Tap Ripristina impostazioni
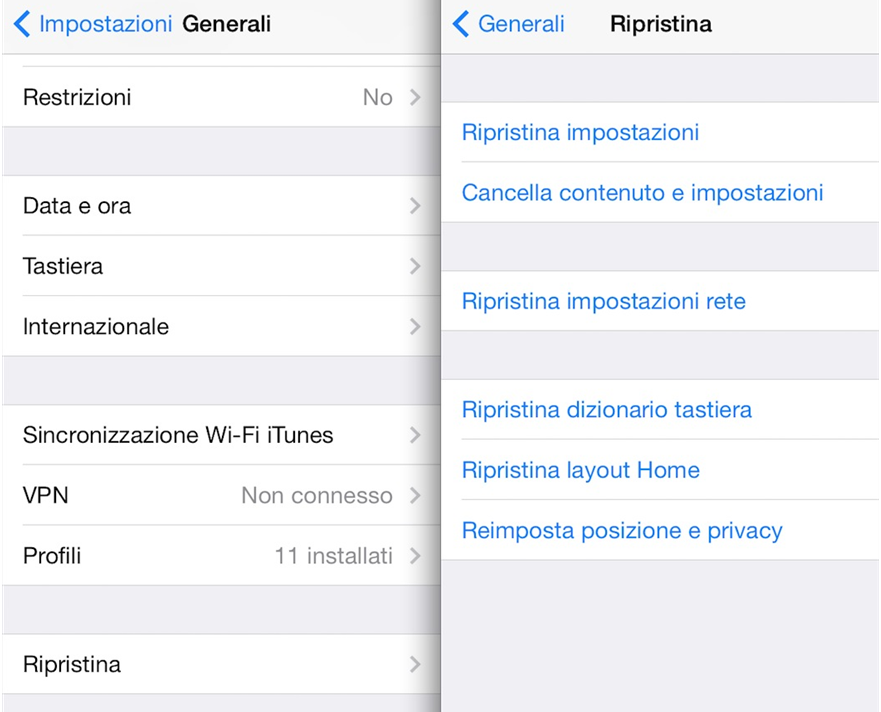 [x=580, y=132]
